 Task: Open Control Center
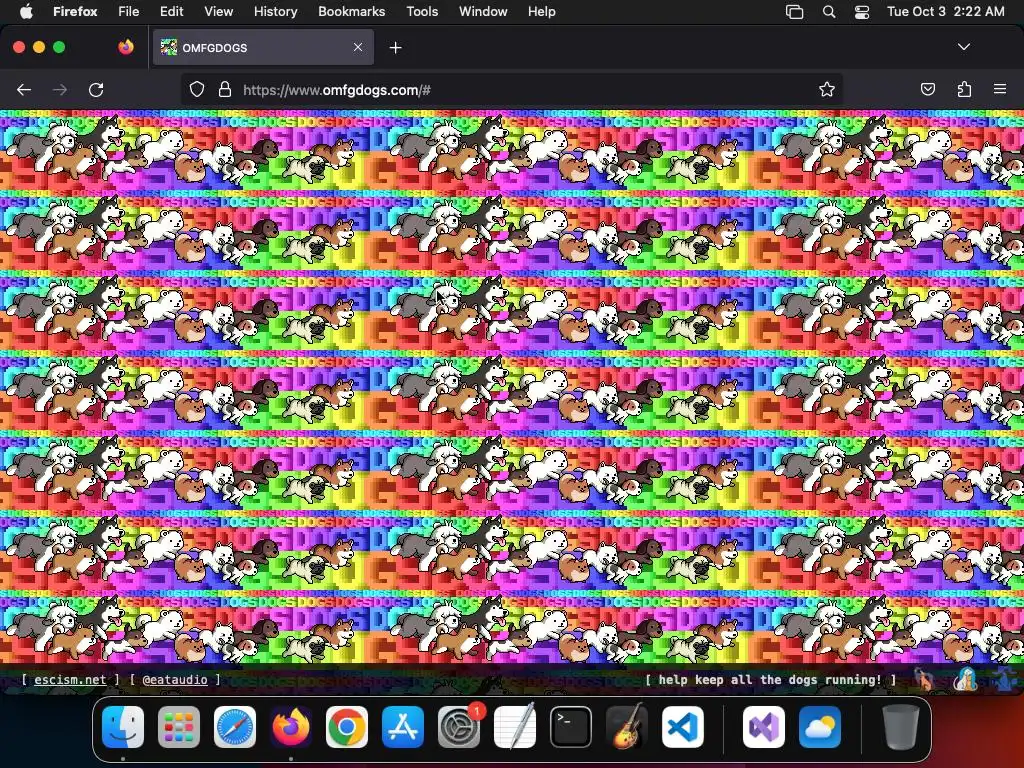[862, 12]
